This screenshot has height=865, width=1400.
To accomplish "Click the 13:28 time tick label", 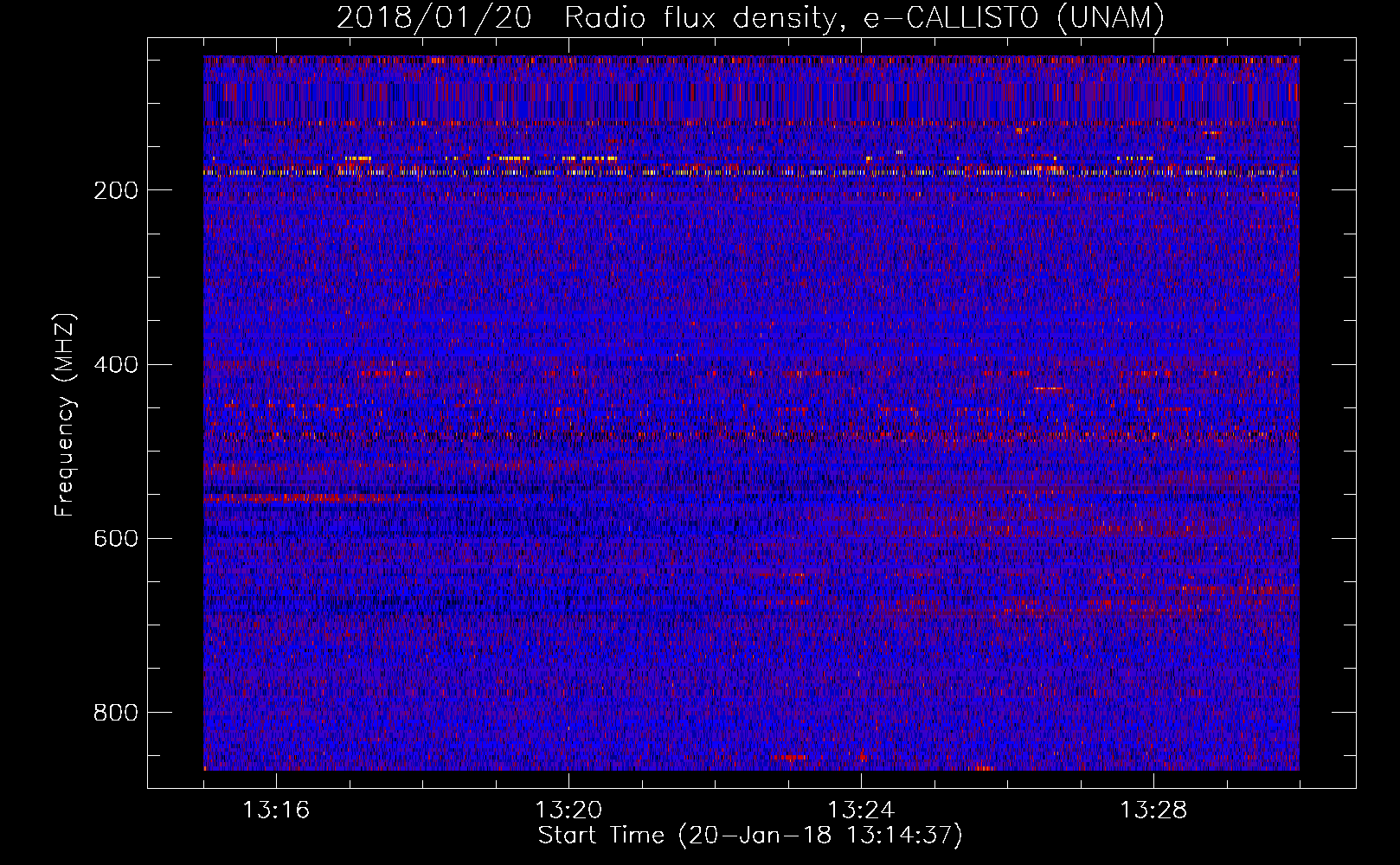I will point(1153,810).
